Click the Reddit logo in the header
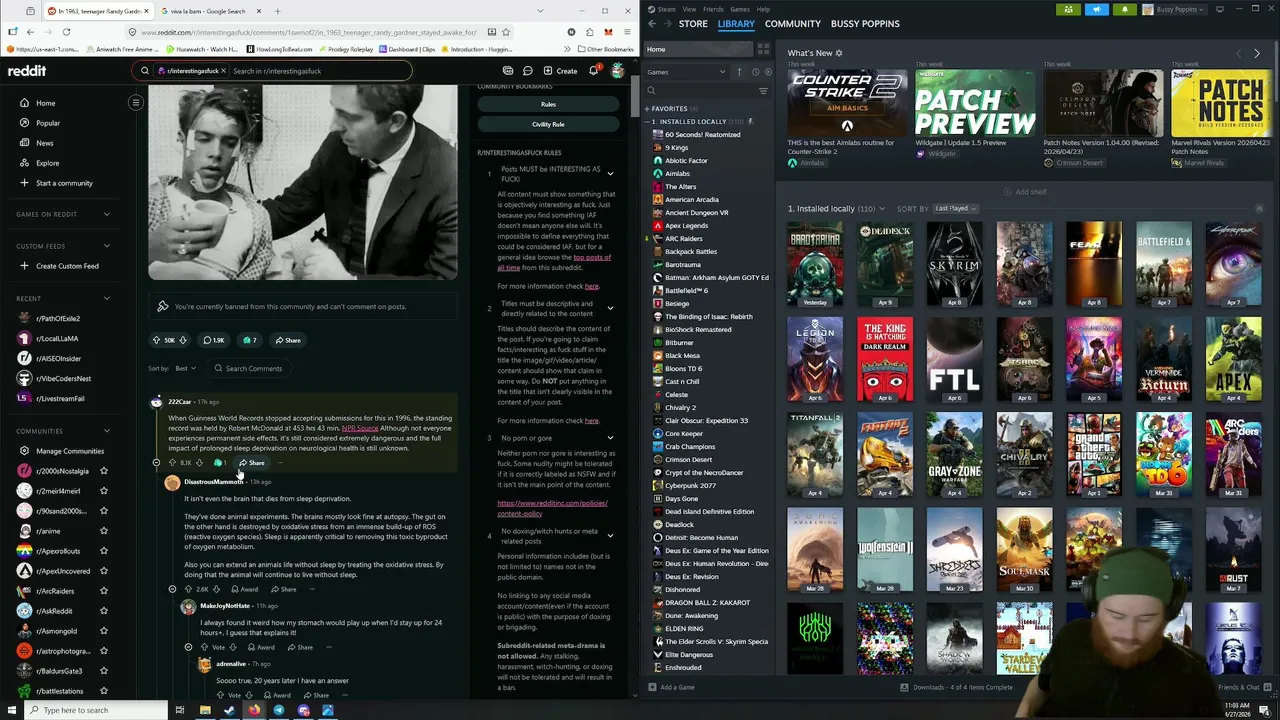Screen dimensions: 1280x720 tap(27, 71)
